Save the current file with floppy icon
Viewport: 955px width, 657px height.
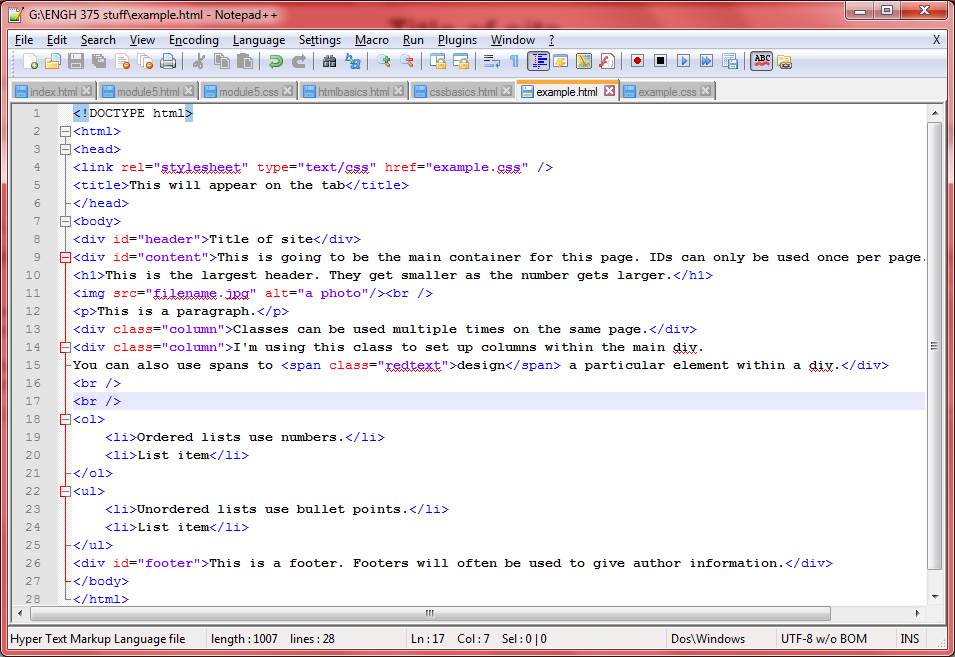pos(76,61)
